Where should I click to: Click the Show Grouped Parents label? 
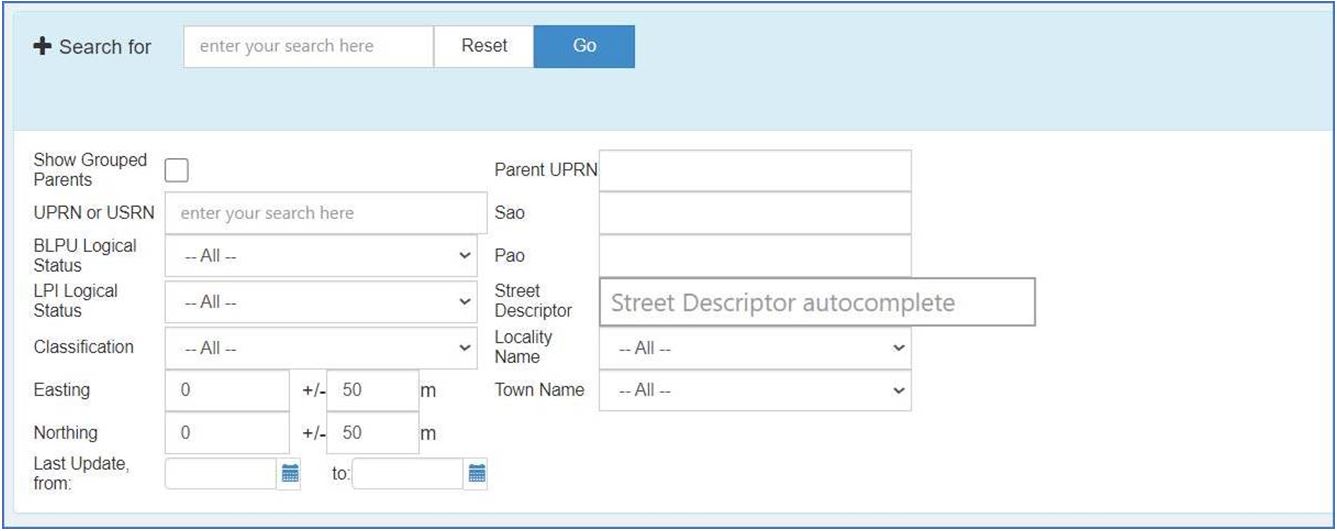point(90,170)
